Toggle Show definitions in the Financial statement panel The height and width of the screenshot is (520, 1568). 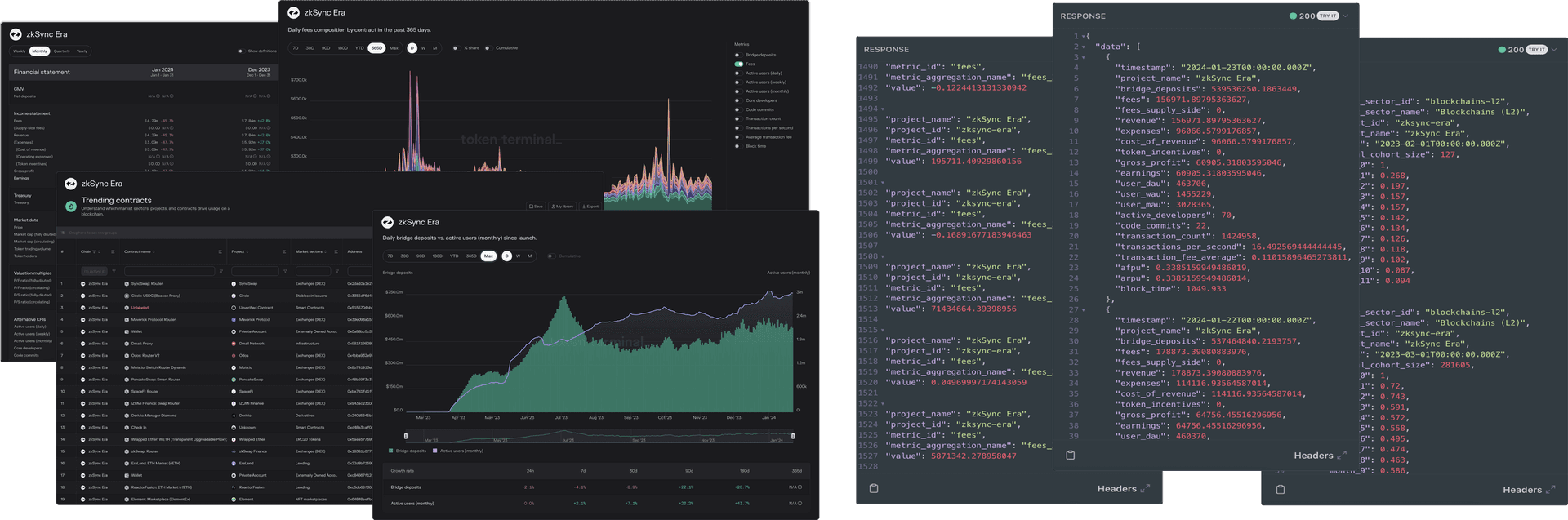[241, 51]
